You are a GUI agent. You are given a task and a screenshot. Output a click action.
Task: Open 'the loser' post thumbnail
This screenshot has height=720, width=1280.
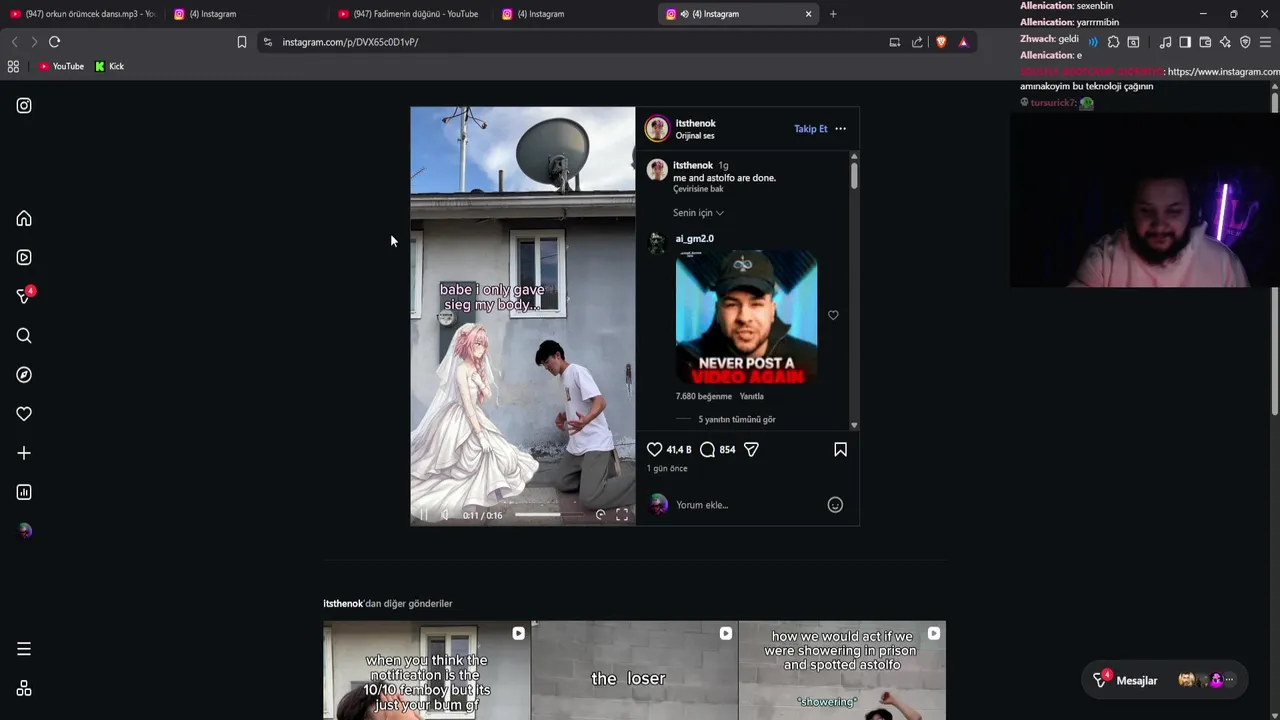[x=634, y=670]
